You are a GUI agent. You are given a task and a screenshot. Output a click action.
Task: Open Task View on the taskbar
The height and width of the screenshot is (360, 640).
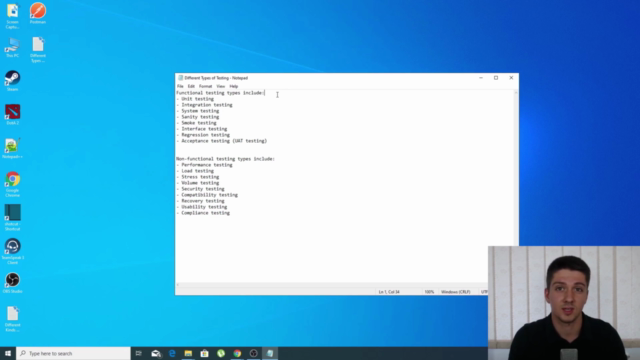point(139,353)
